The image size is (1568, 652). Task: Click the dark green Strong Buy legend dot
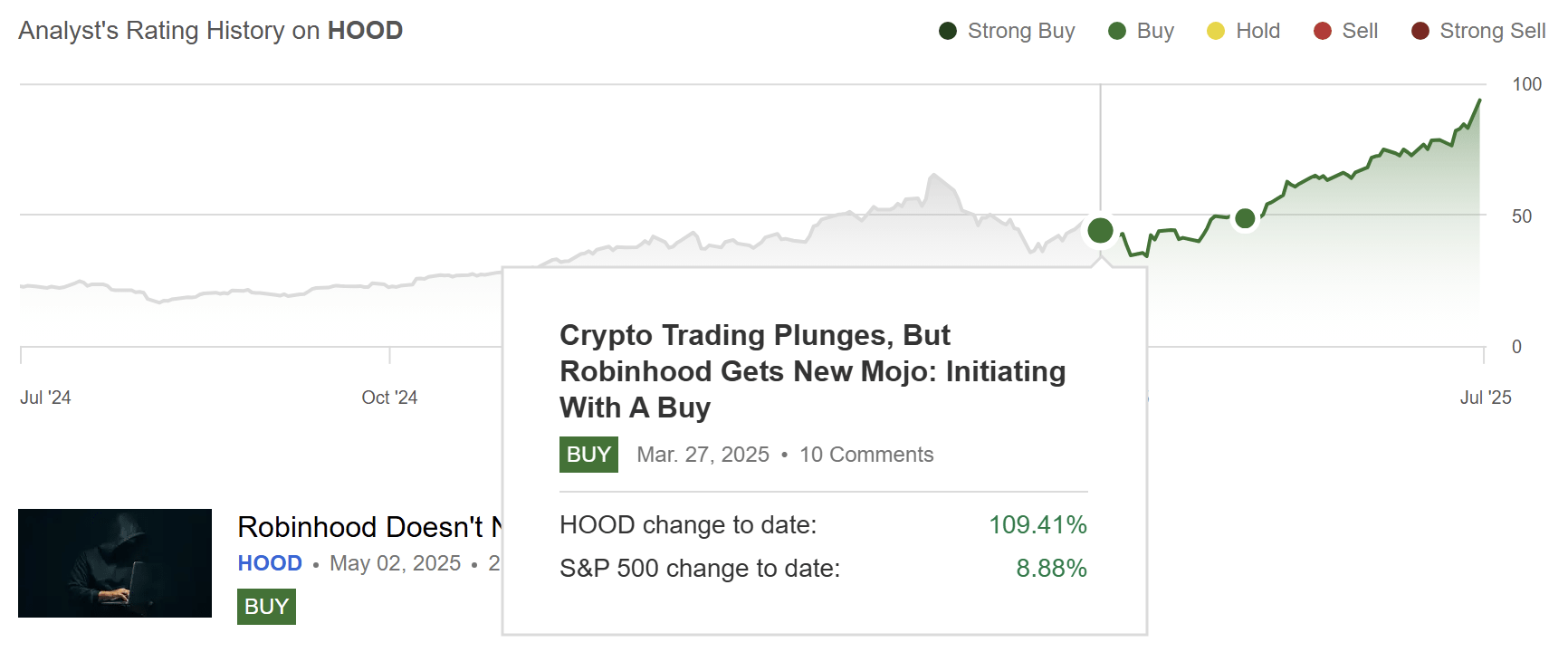947,30
